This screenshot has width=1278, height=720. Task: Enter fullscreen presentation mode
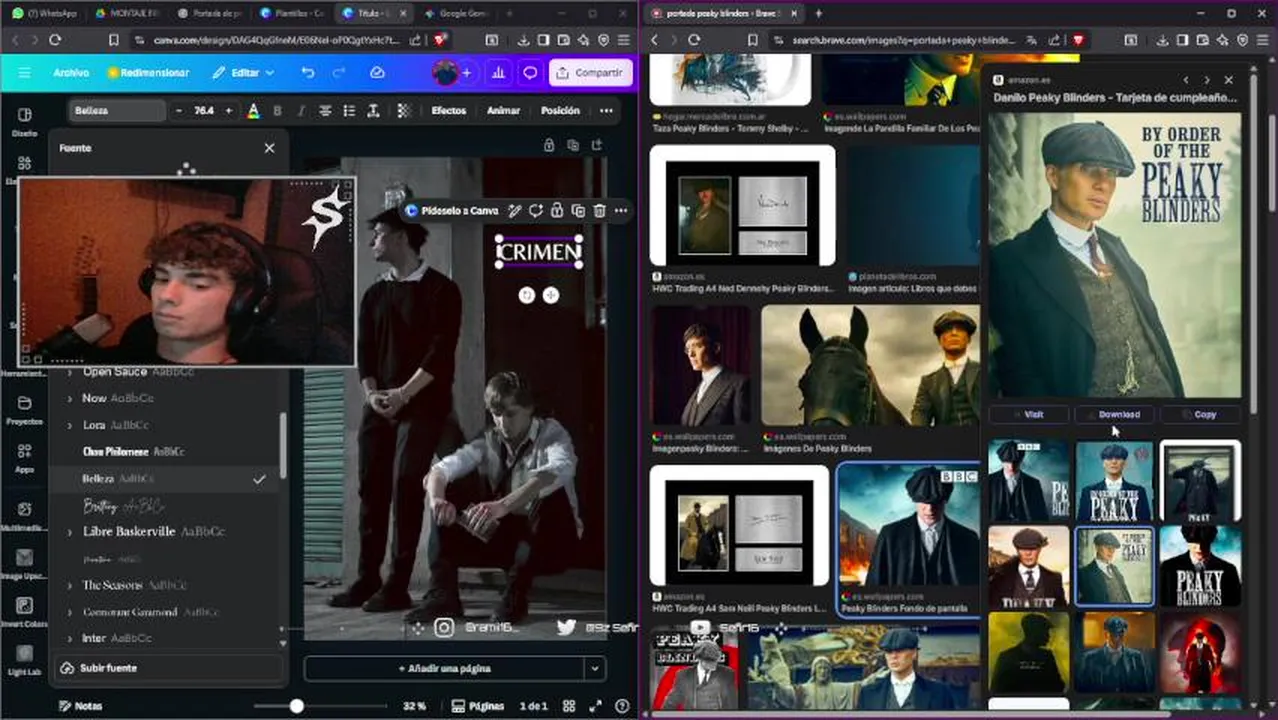596,706
